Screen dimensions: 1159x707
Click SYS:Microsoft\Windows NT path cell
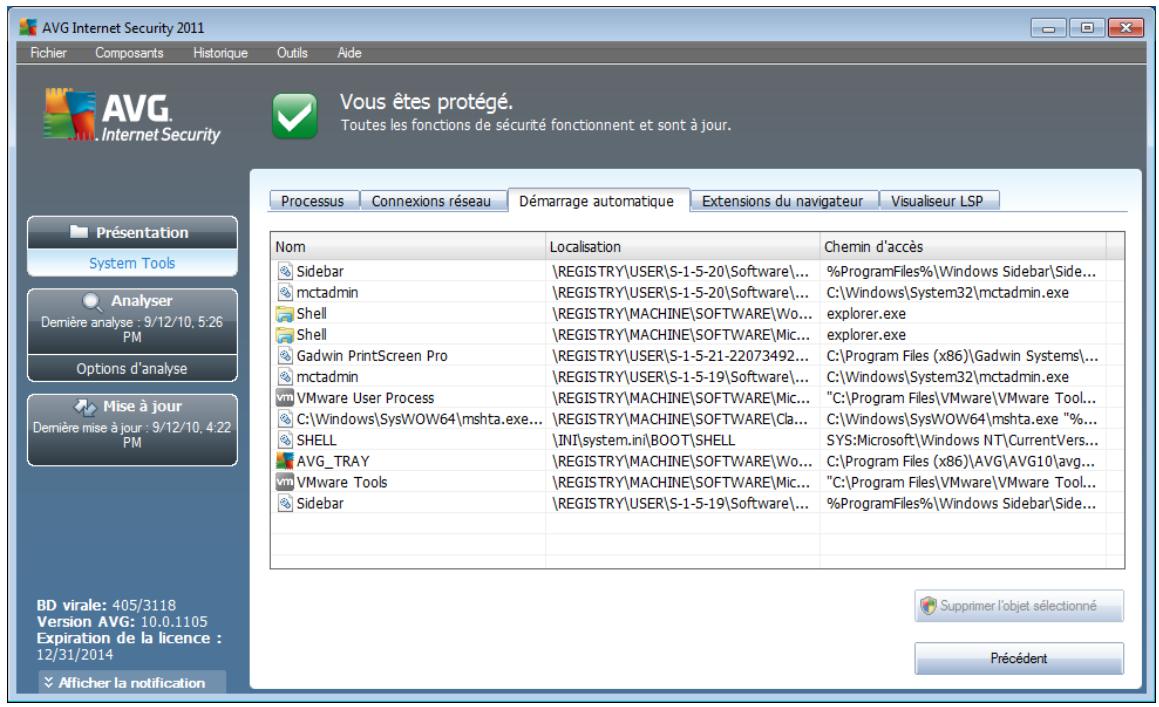coord(962,440)
